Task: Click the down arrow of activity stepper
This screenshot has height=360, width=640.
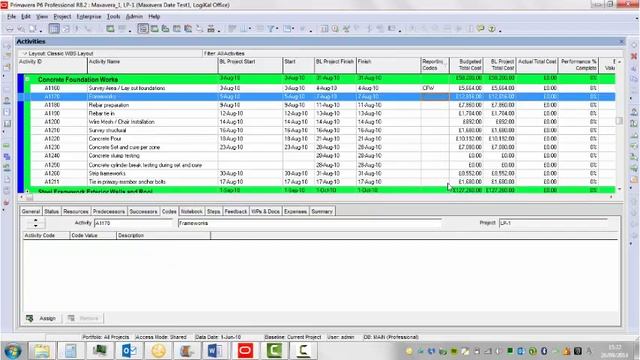Action: [36, 226]
